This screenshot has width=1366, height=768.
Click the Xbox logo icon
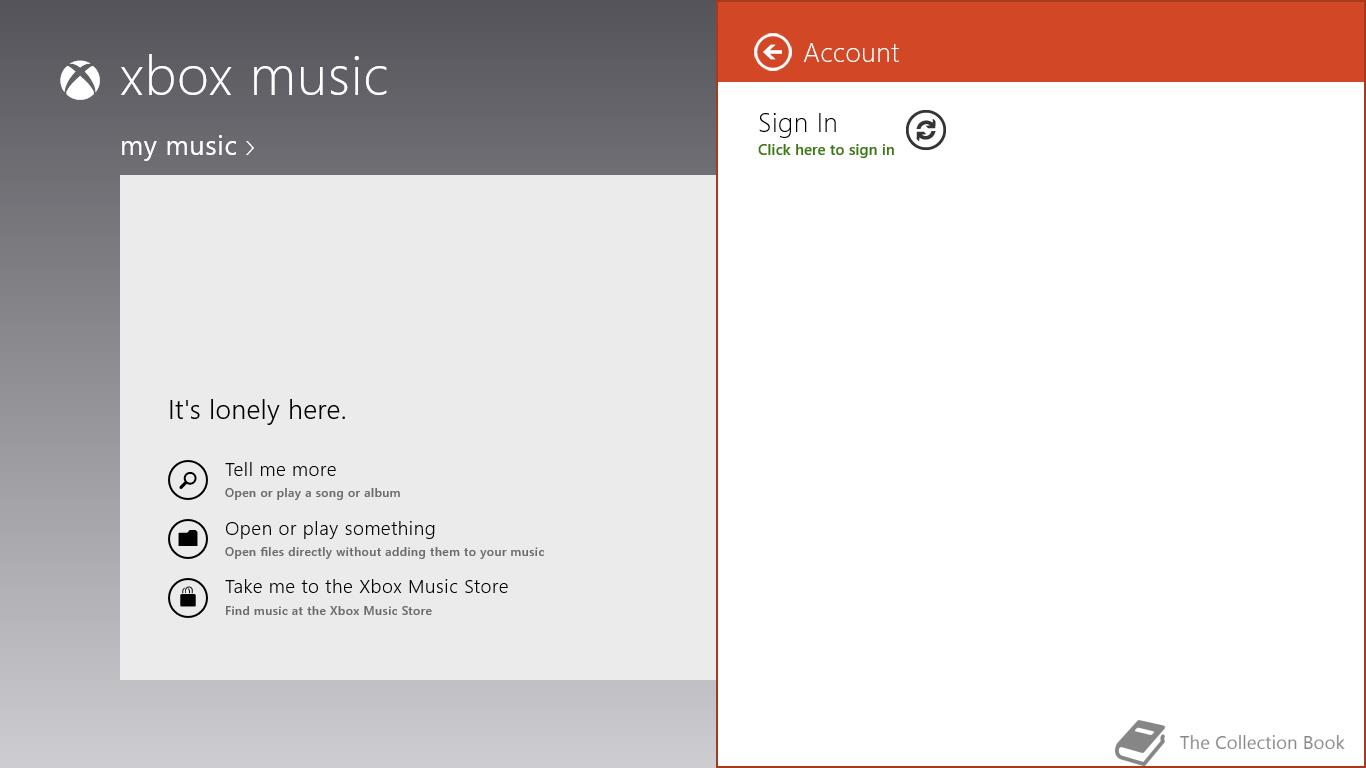tap(80, 80)
